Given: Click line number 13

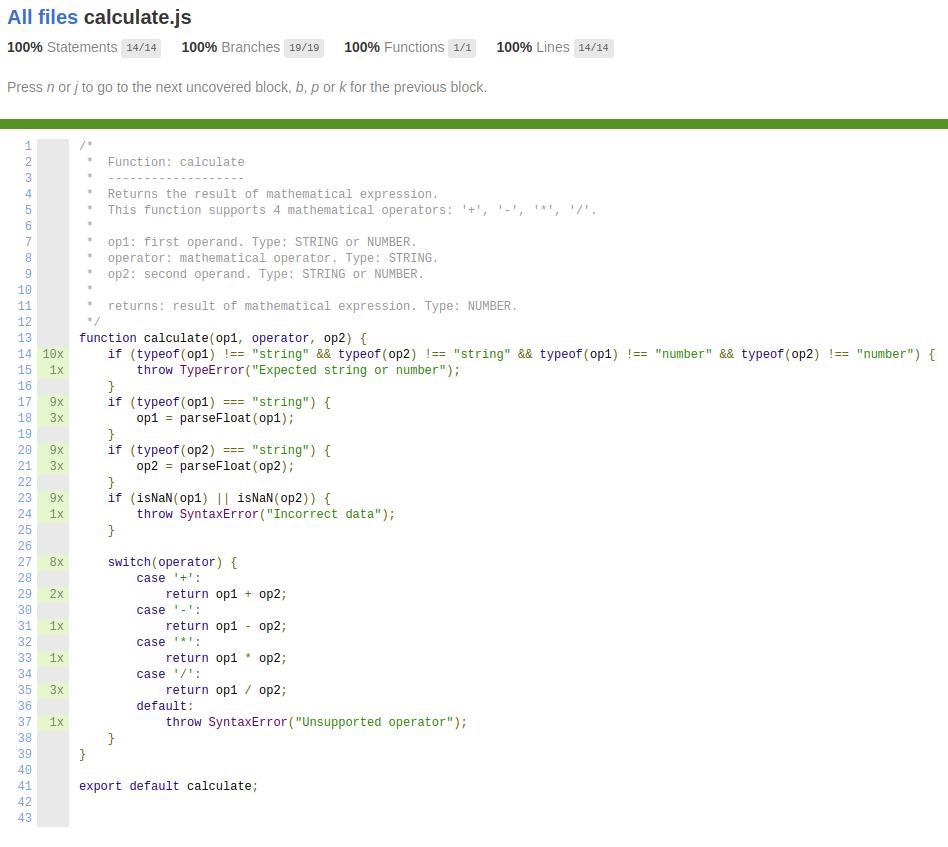Looking at the screenshot, I should coord(25,338).
